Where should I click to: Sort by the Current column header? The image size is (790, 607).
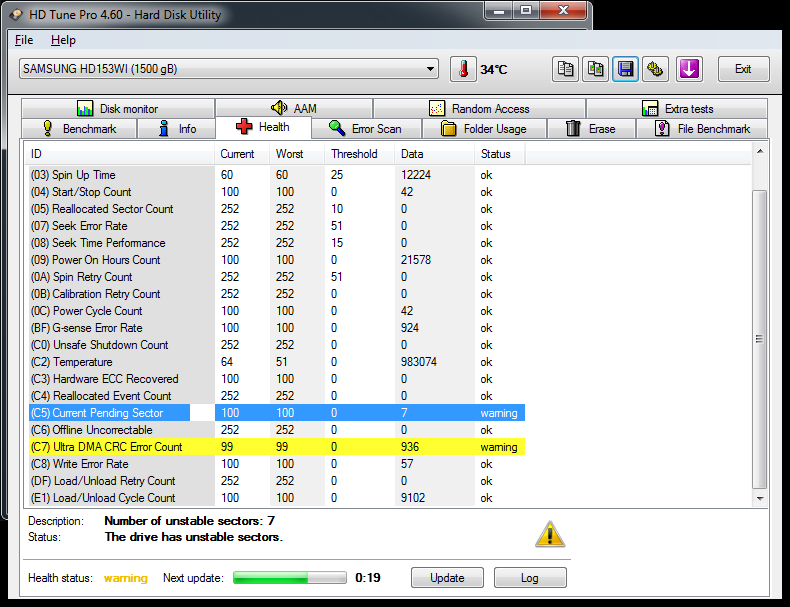[242, 154]
